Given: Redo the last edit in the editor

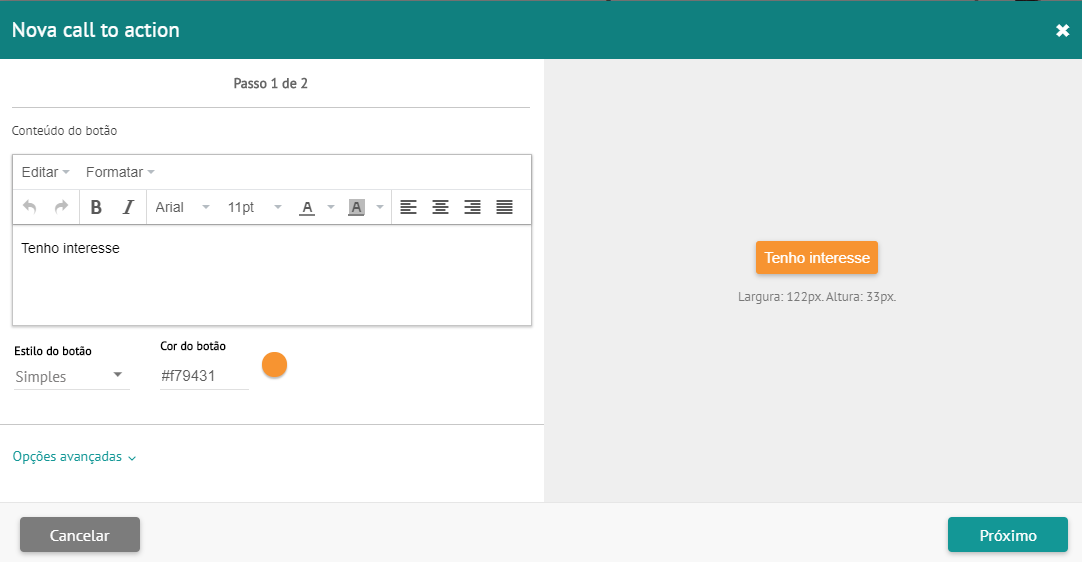Looking at the screenshot, I should coord(61,206).
